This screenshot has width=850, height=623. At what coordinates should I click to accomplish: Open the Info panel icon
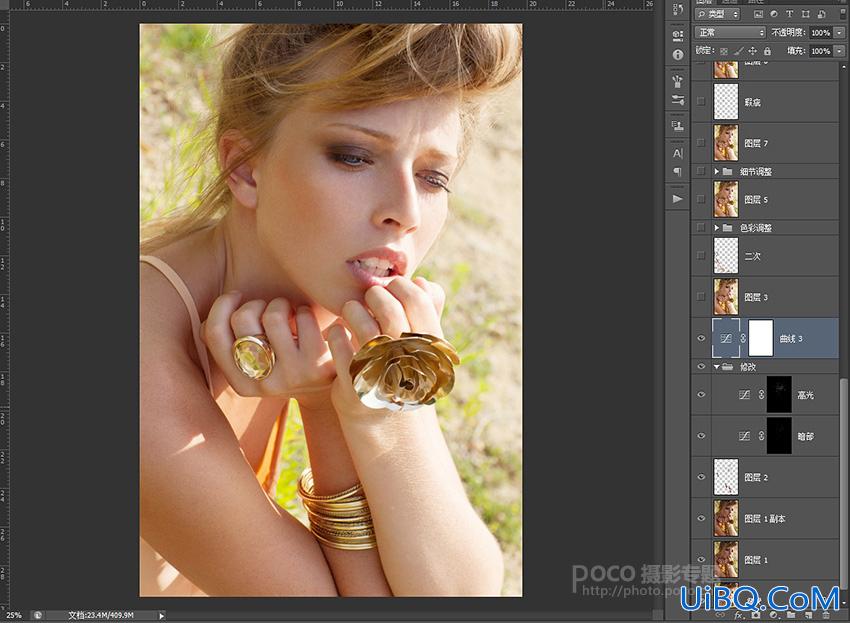[x=678, y=55]
